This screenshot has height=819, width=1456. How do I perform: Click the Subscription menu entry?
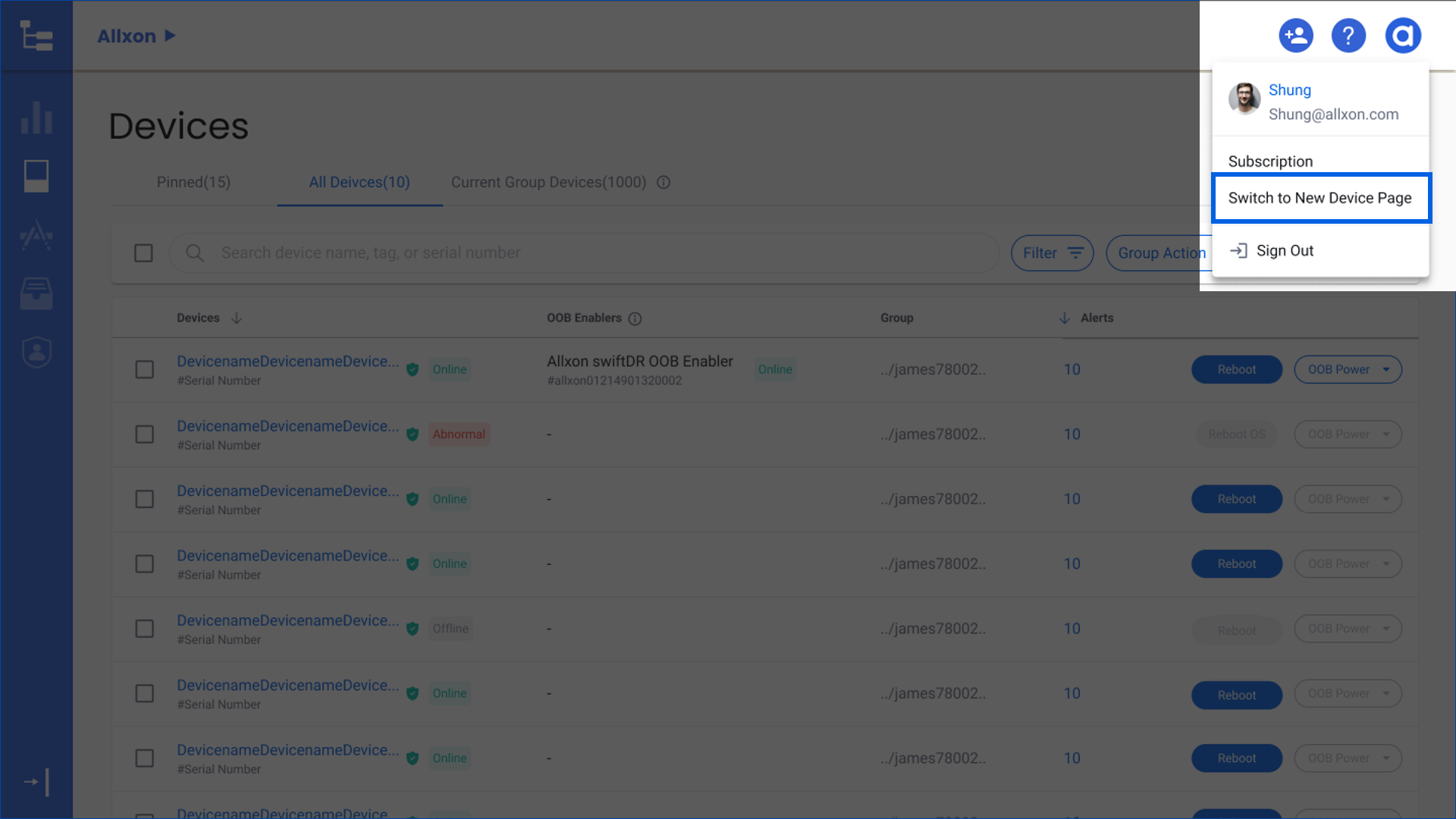(1270, 162)
